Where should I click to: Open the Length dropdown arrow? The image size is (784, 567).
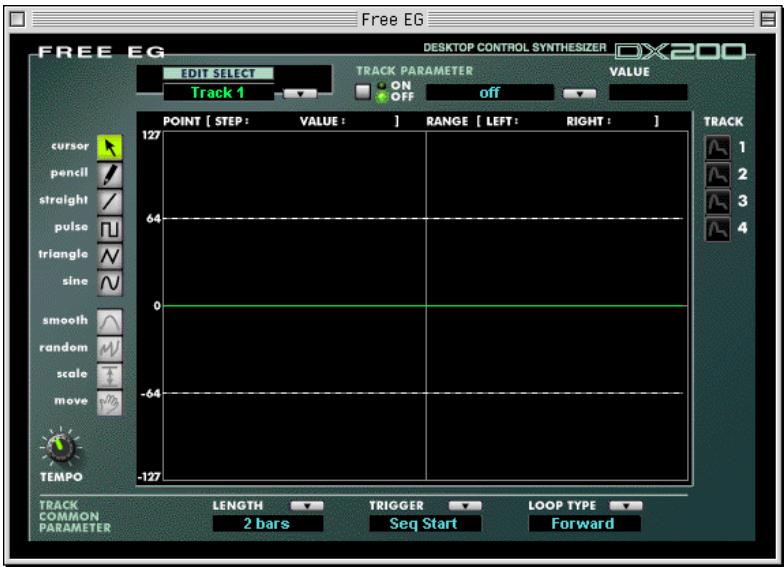click(x=307, y=506)
